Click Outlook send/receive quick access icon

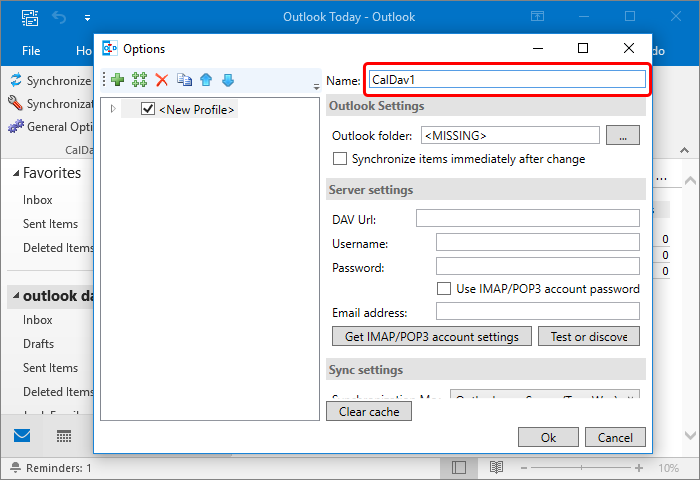(30, 17)
